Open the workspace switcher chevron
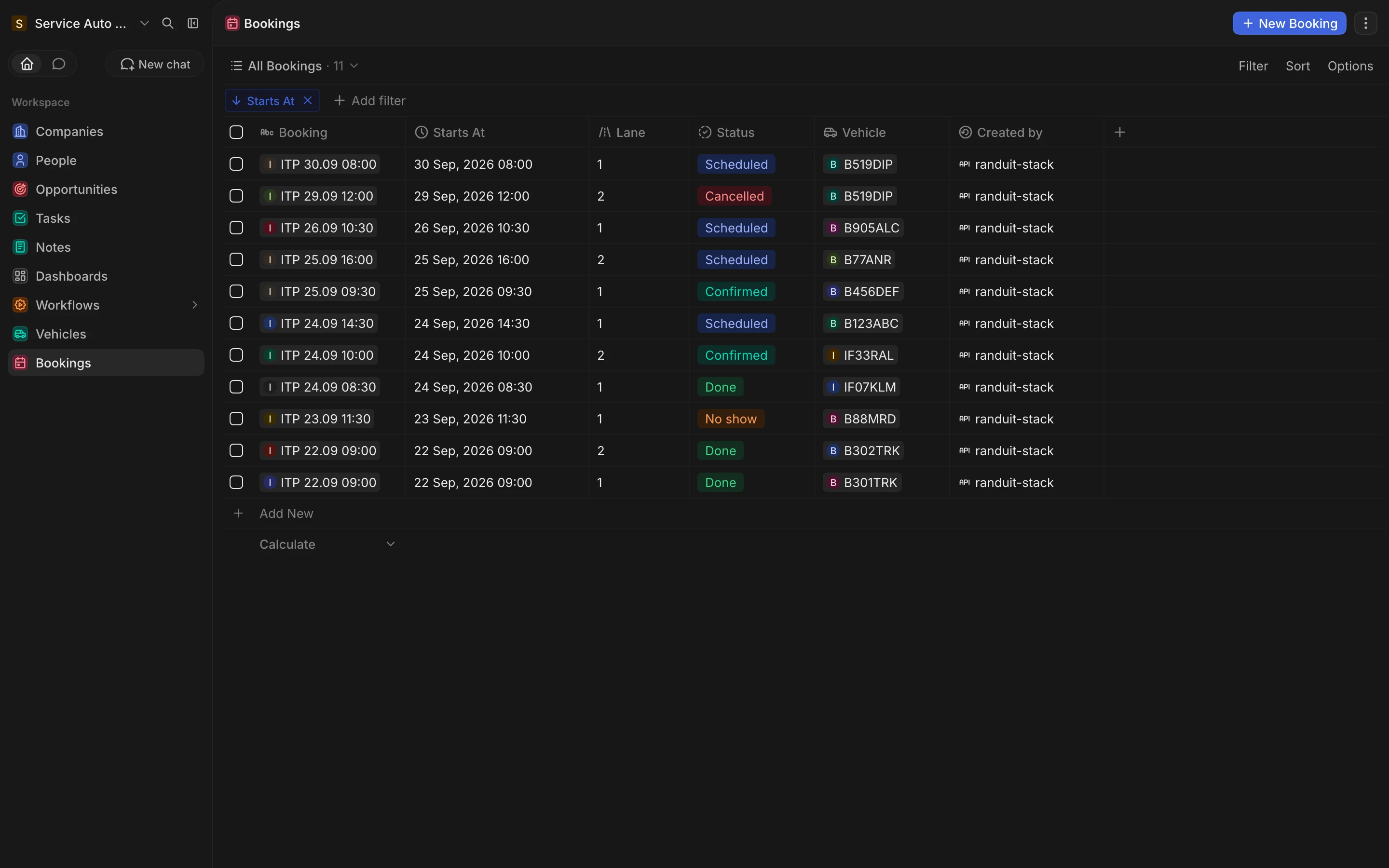 [x=145, y=24]
